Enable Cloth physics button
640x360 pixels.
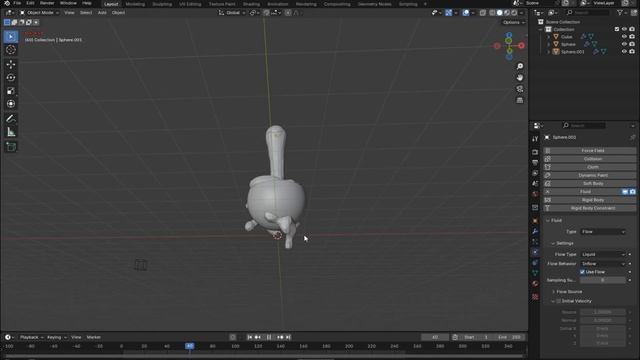tap(589, 167)
